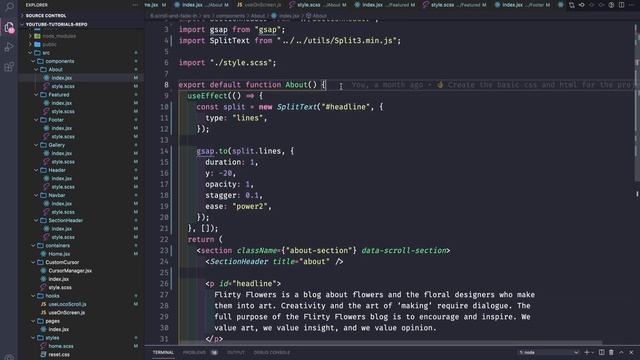Select the DEBUG CONSOLE panel tab
This screenshot has width=640, height=360.
tap(272, 352)
